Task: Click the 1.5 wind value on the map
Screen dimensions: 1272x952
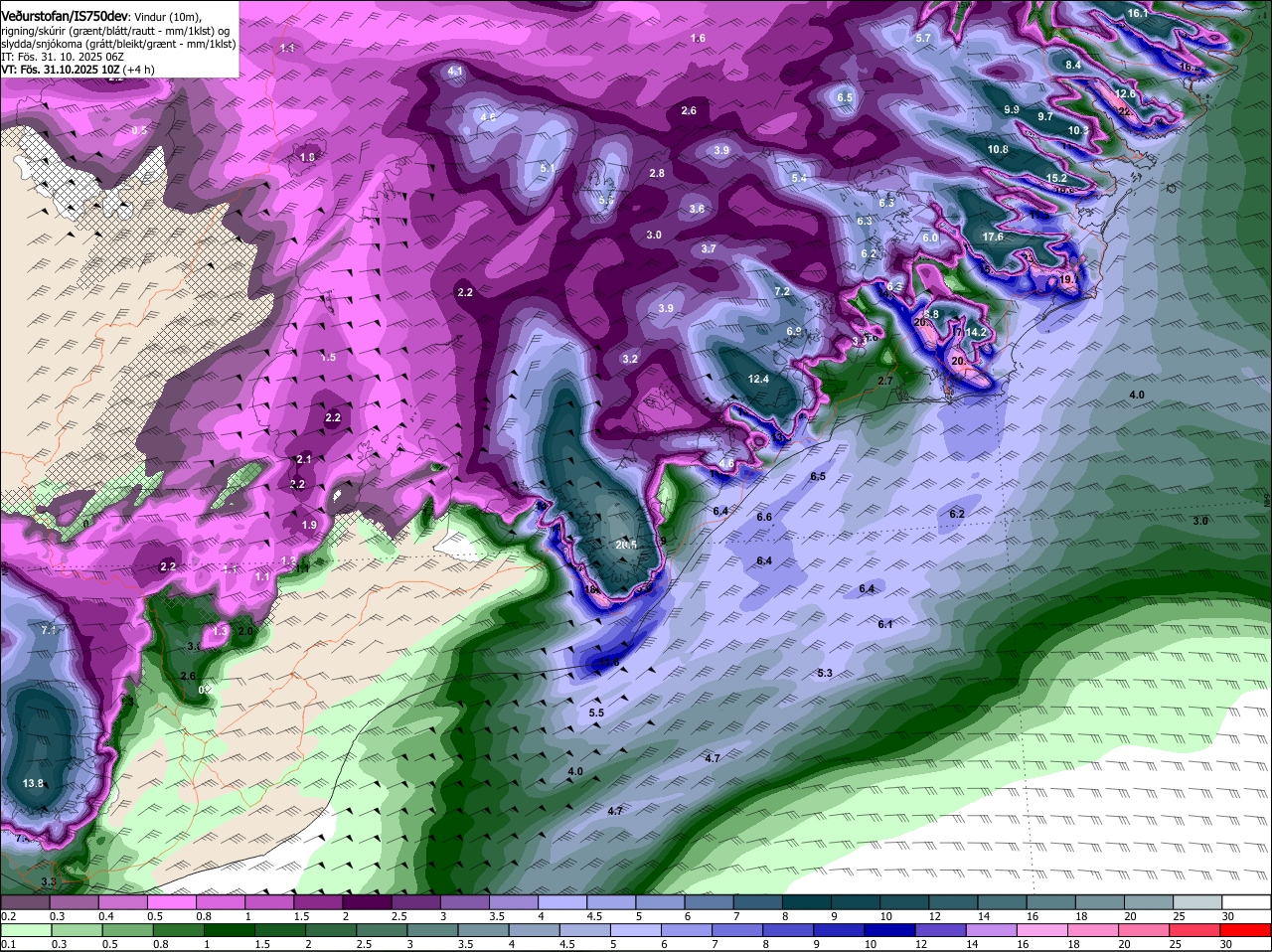Action: pyautogui.click(x=328, y=357)
